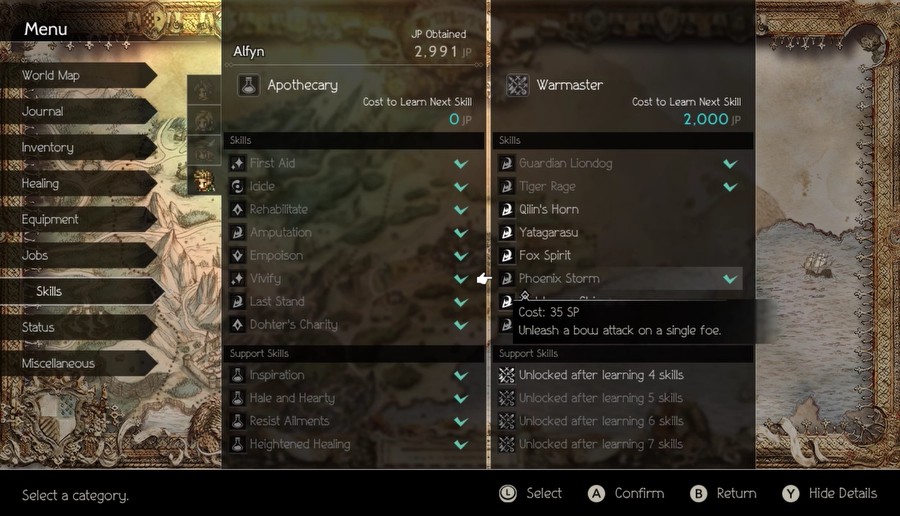Select Unlocked after learning 4 skills row
This screenshot has width=900, height=516.
(620, 375)
